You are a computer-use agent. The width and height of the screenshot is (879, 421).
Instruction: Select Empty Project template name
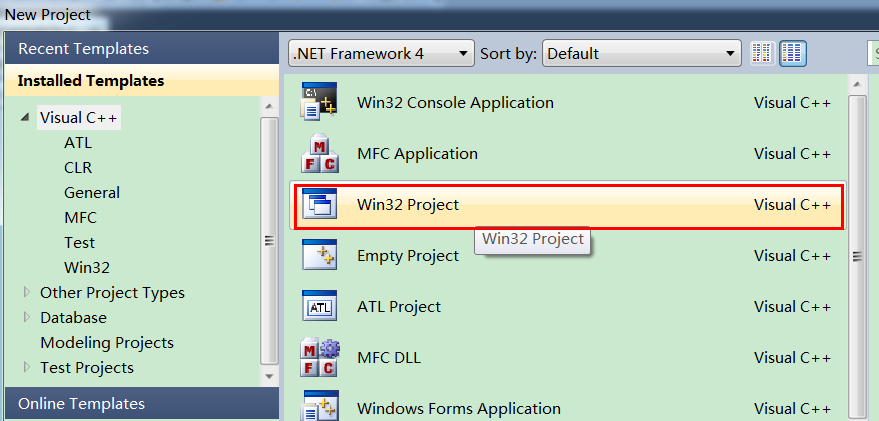pos(408,256)
